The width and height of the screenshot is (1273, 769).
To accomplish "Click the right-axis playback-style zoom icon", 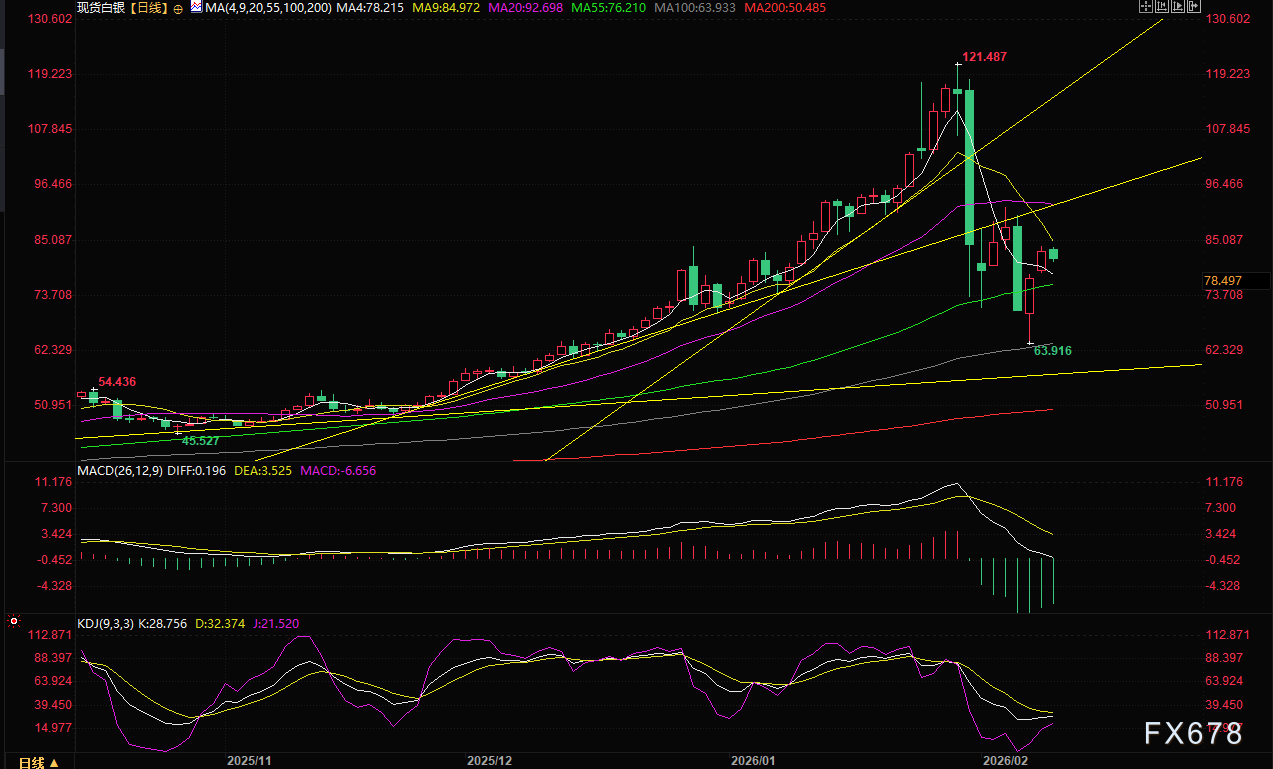I will pyautogui.click(x=1177, y=6).
